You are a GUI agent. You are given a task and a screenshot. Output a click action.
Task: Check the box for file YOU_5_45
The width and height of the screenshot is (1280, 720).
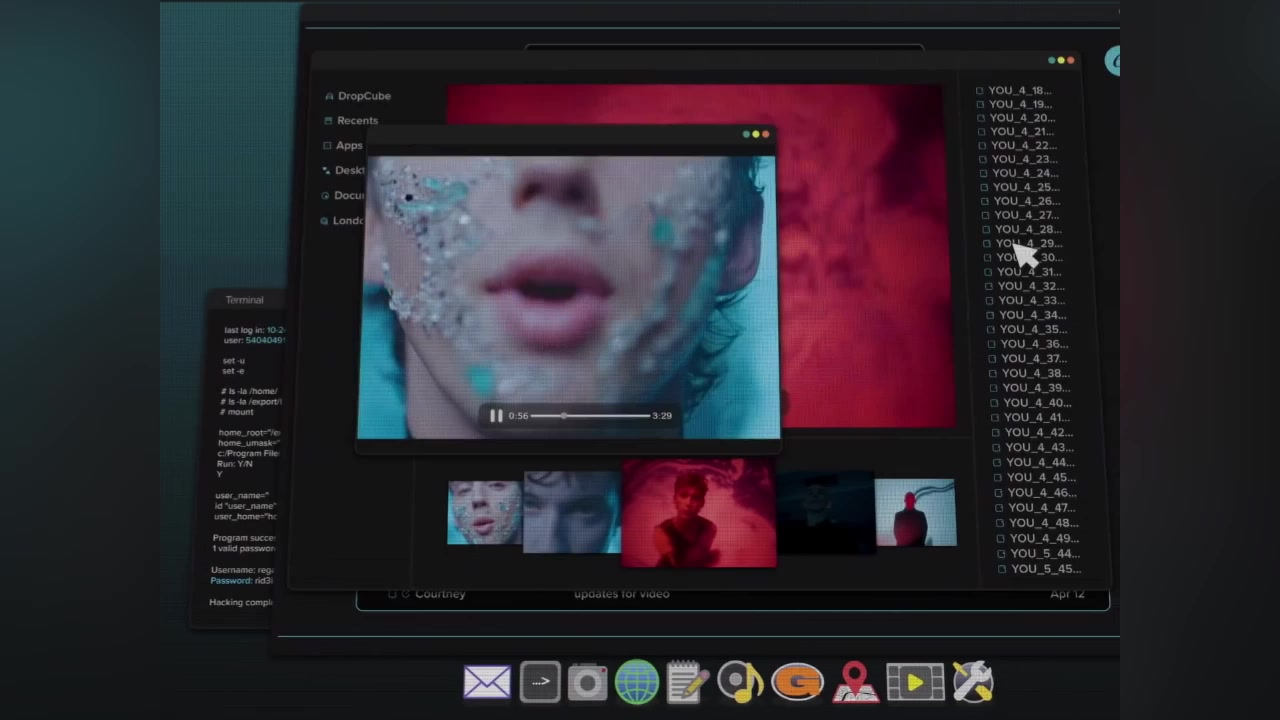1002,569
